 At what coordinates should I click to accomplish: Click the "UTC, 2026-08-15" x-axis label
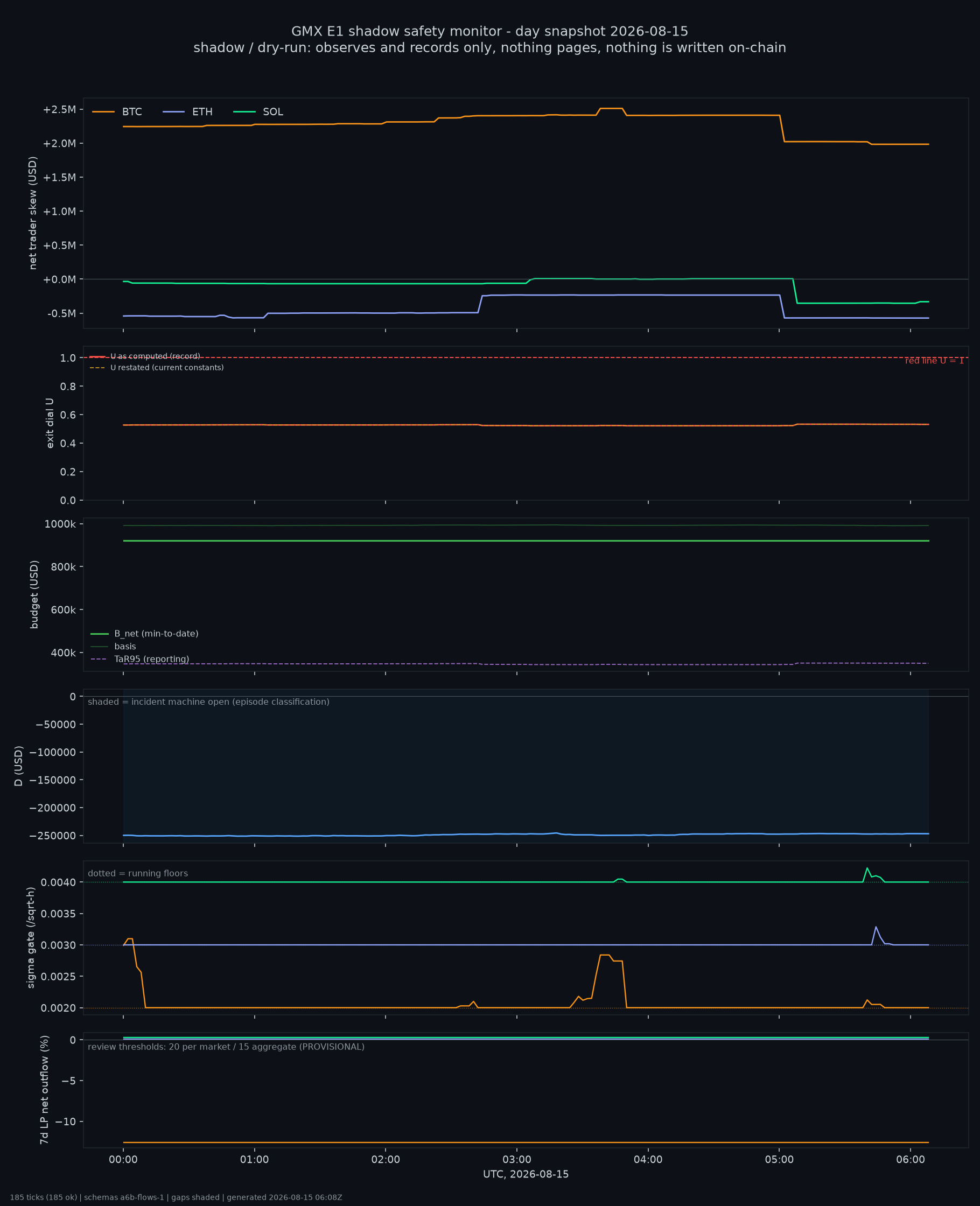[526, 1174]
